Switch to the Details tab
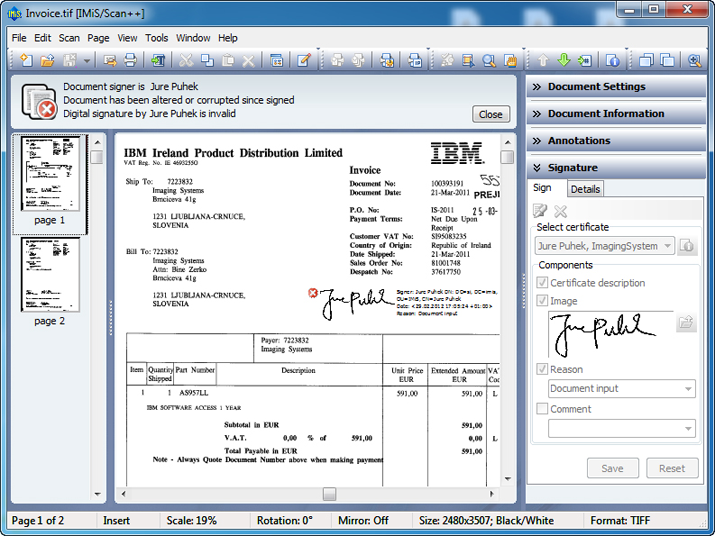Image resolution: width=715 pixels, height=536 pixels. tap(585, 189)
